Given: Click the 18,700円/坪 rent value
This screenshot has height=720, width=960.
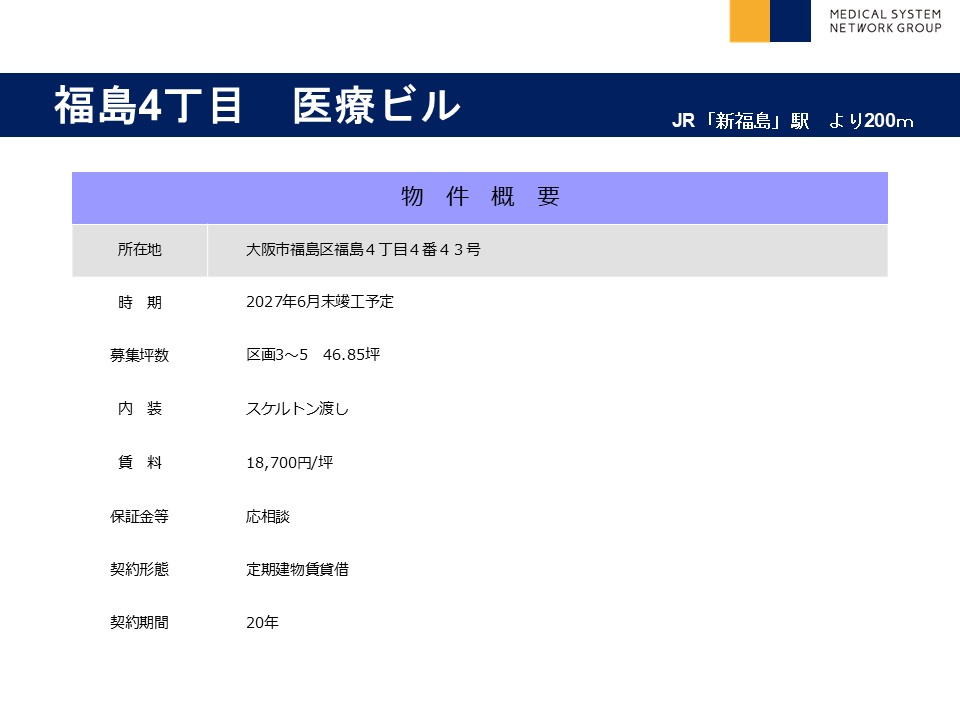Looking at the screenshot, I should point(290,463).
